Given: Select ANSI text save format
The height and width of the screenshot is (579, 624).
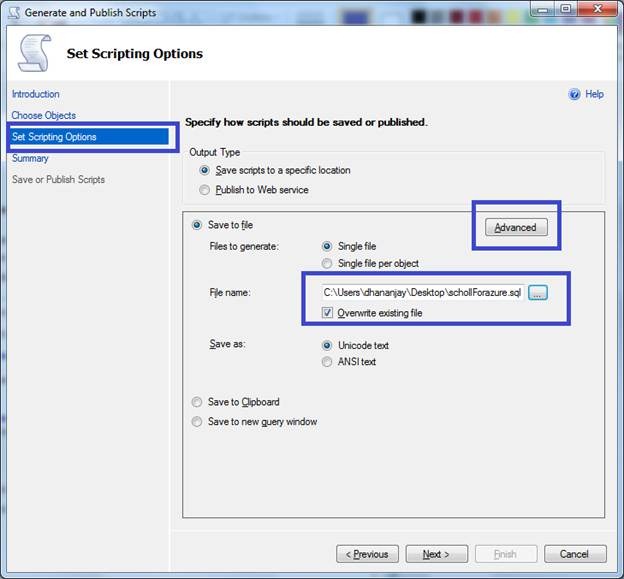Looking at the screenshot, I should point(327,362).
